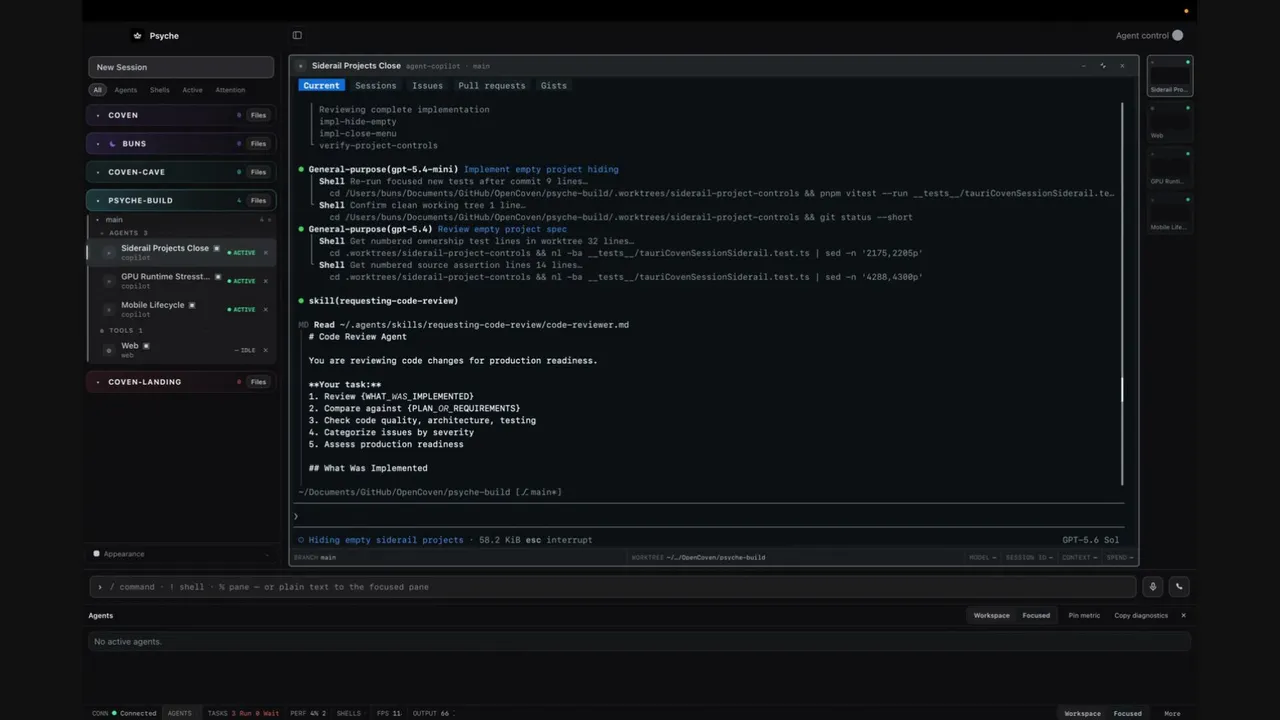1280x720 pixels.
Task: Select Workspace in the status bar toggle
Action: [1082, 713]
